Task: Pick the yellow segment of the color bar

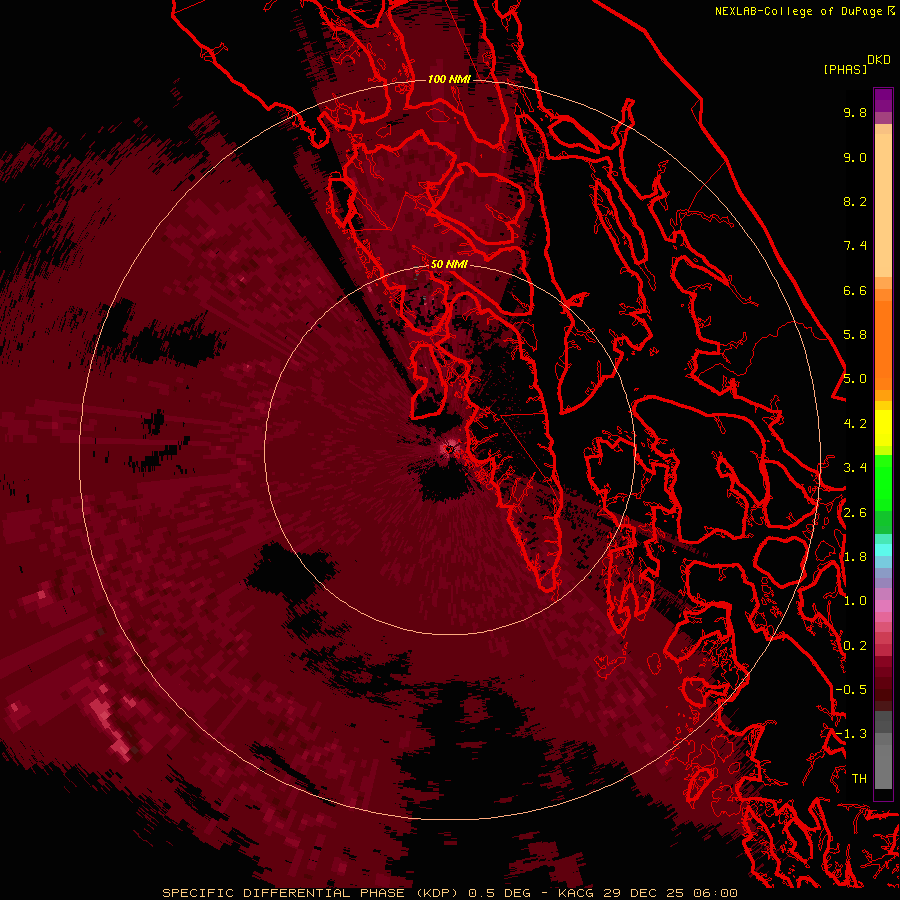Action: point(883,428)
